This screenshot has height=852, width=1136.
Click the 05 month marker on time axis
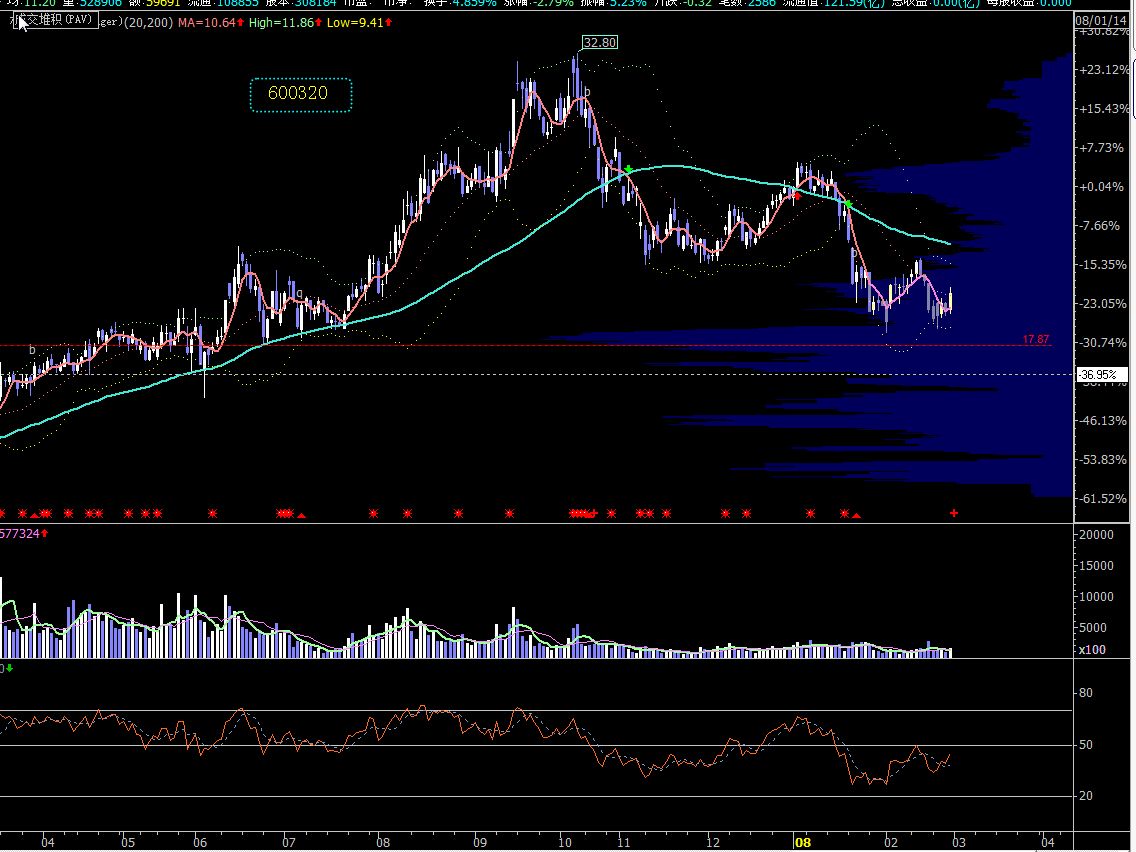tap(128, 843)
